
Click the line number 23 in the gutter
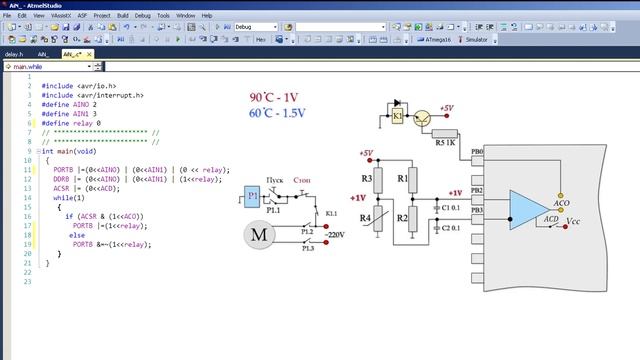(x=27, y=282)
